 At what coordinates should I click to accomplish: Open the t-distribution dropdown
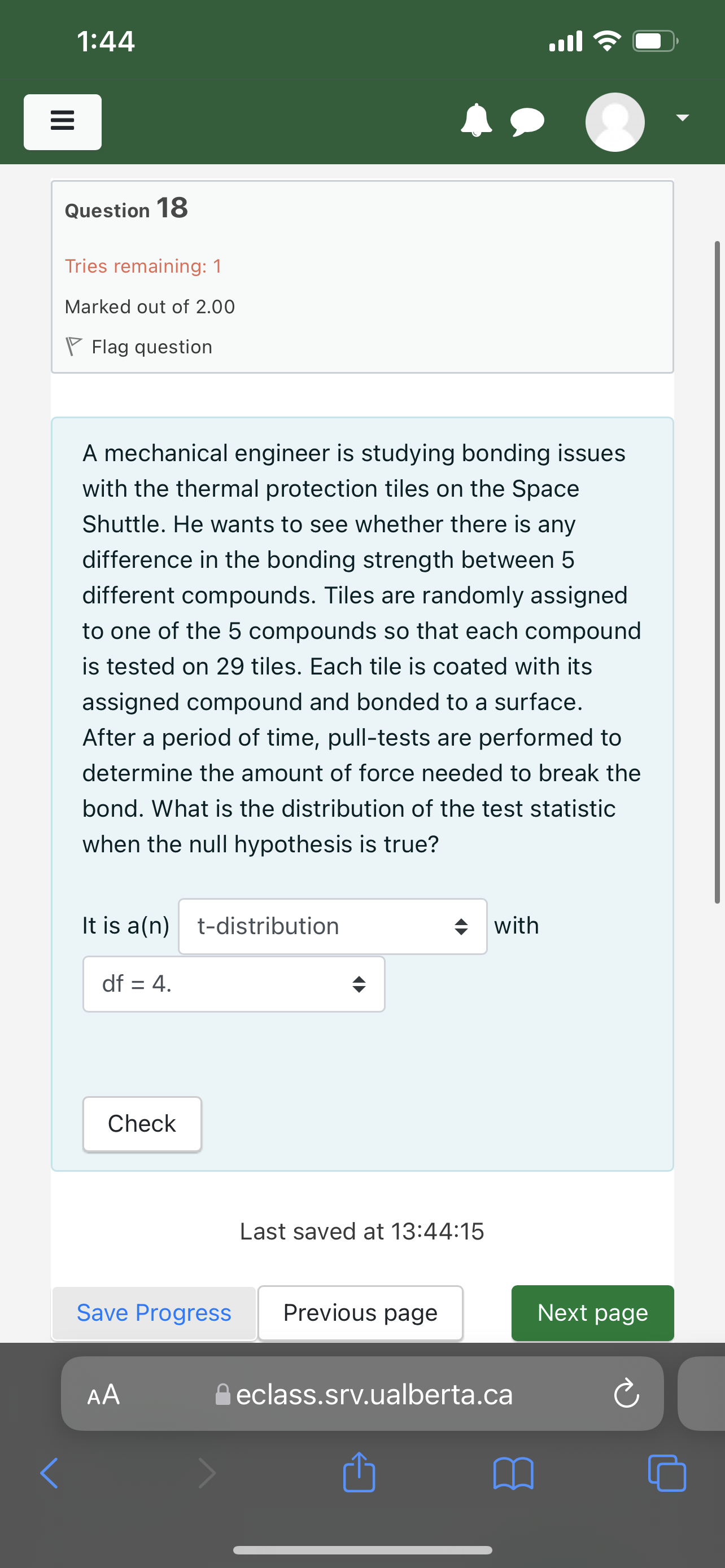pyautogui.click(x=333, y=926)
